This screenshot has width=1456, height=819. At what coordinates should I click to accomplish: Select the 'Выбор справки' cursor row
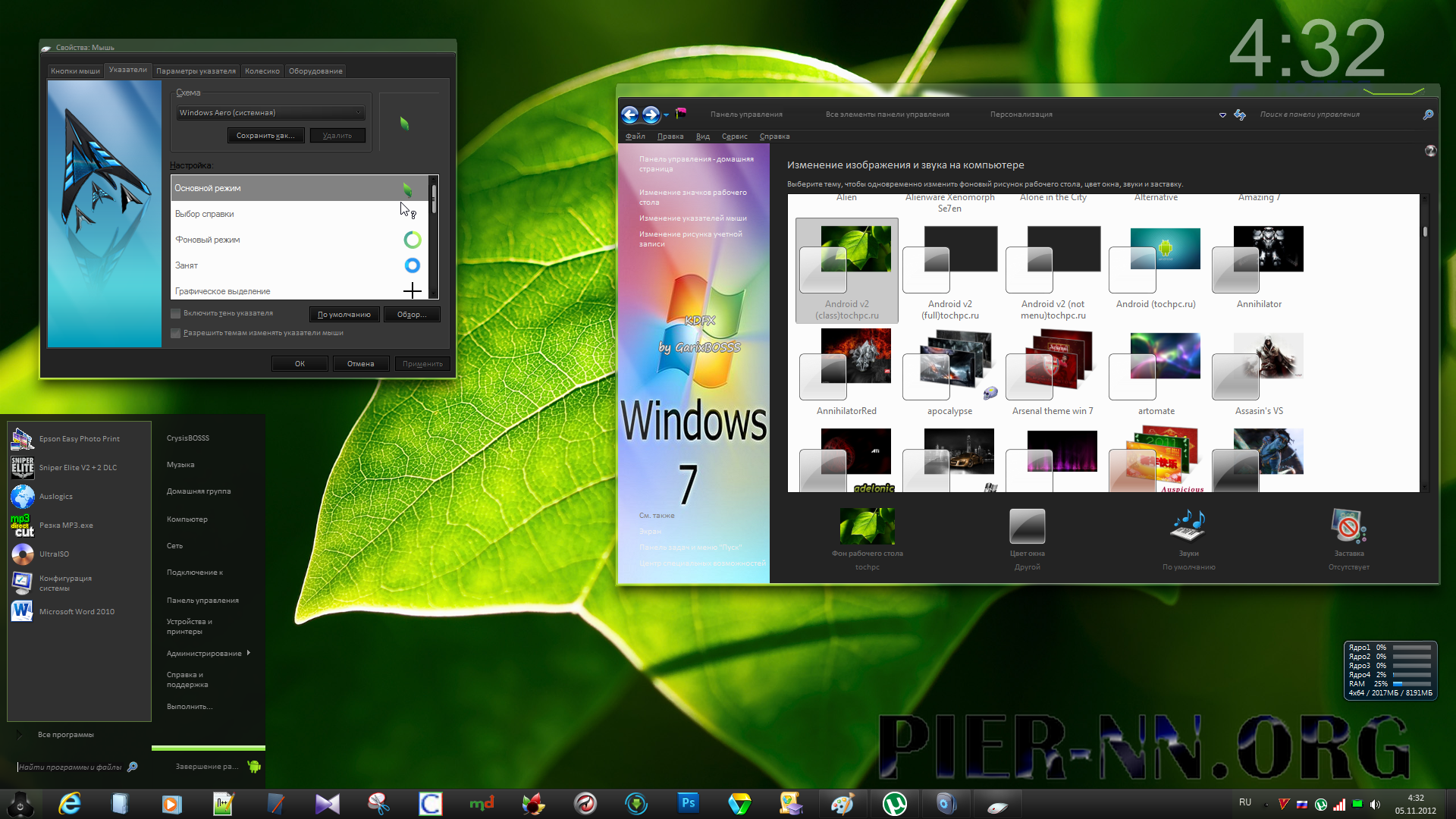300,214
